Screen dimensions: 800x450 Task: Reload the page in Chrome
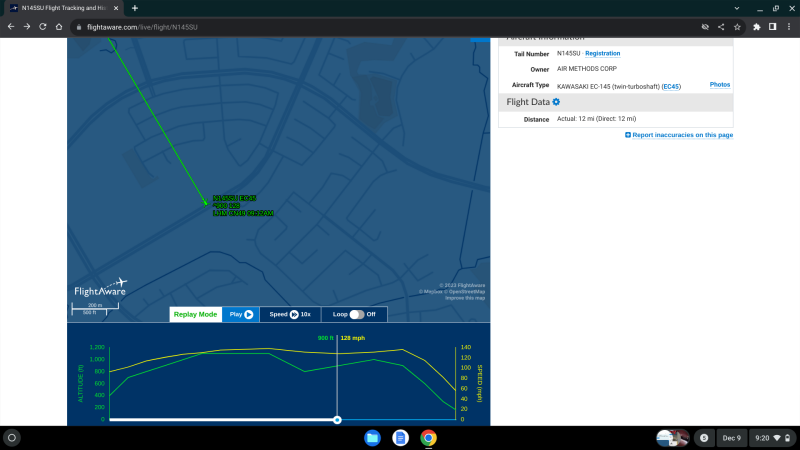43,26
